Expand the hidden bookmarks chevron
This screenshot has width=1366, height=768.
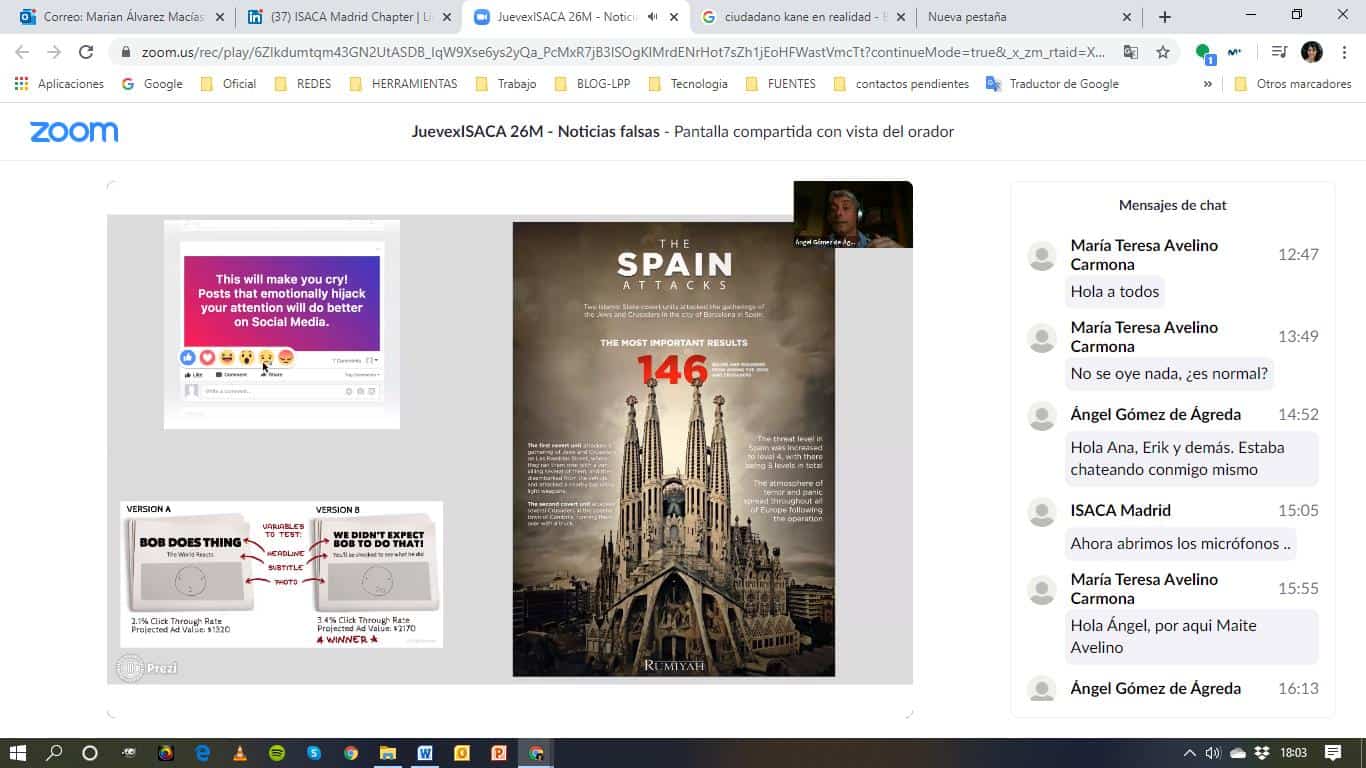pos(1207,84)
